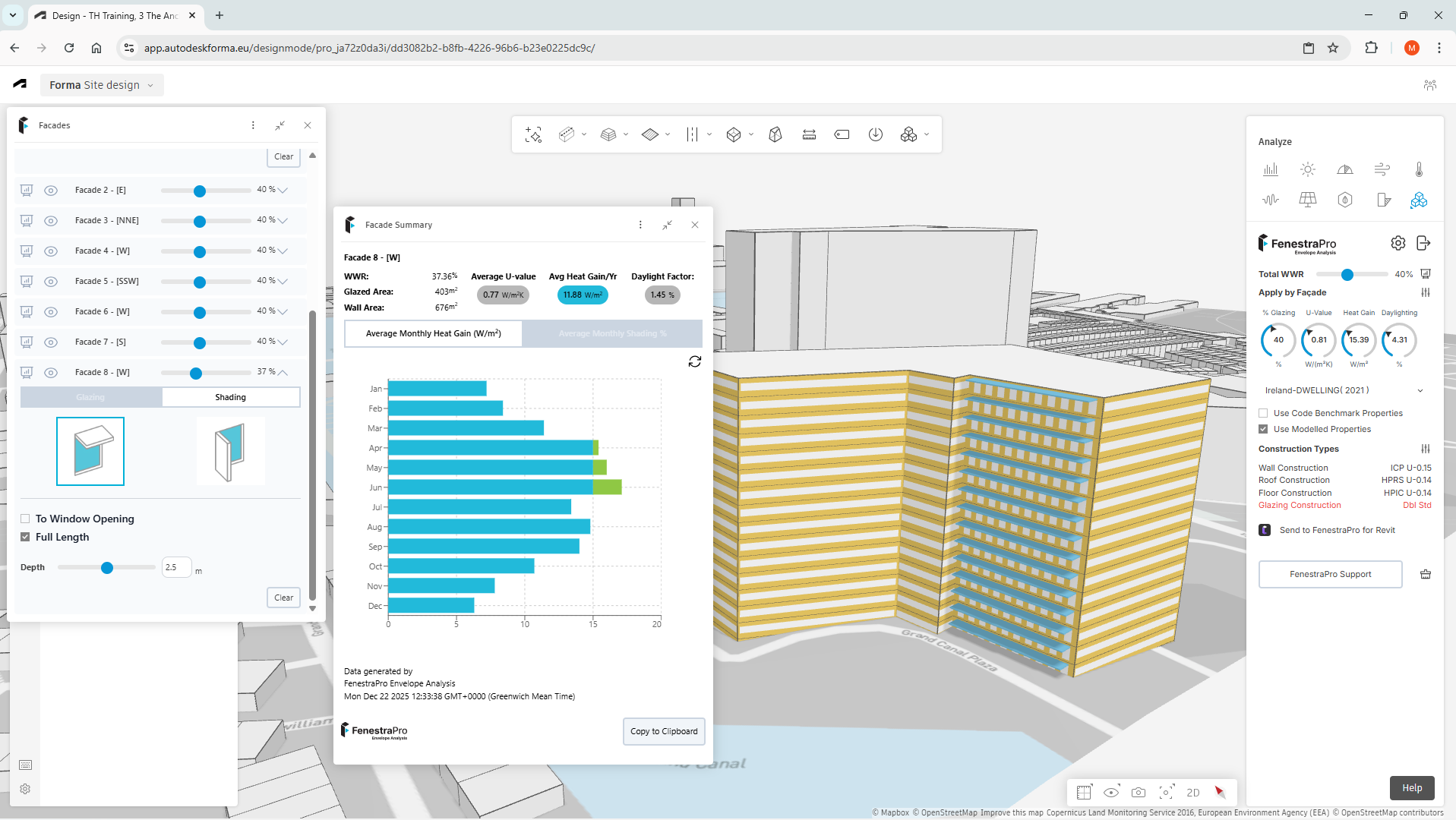Open the eye view options in bottom toolbar
The height and width of the screenshot is (820, 1456).
point(1111,793)
